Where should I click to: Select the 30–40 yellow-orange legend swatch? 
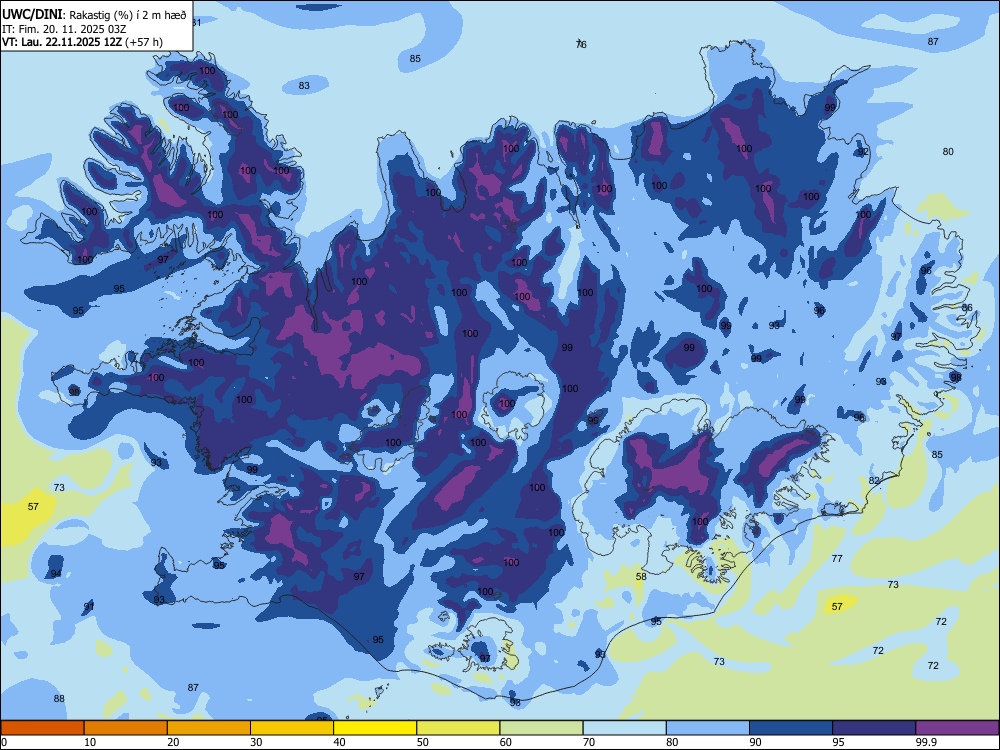click(292, 728)
